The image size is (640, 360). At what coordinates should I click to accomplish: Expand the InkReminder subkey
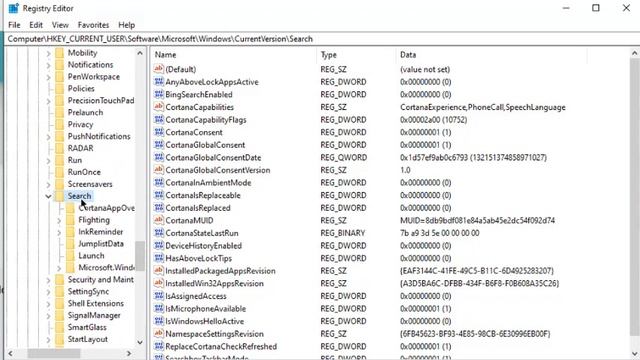click(x=59, y=232)
